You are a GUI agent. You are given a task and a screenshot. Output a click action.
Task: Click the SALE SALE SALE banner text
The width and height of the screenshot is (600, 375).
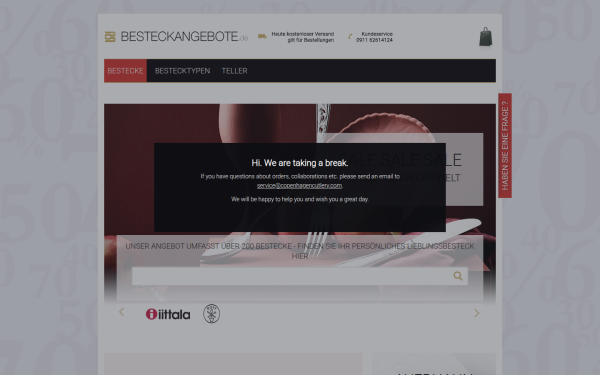pyautogui.click(x=400, y=160)
